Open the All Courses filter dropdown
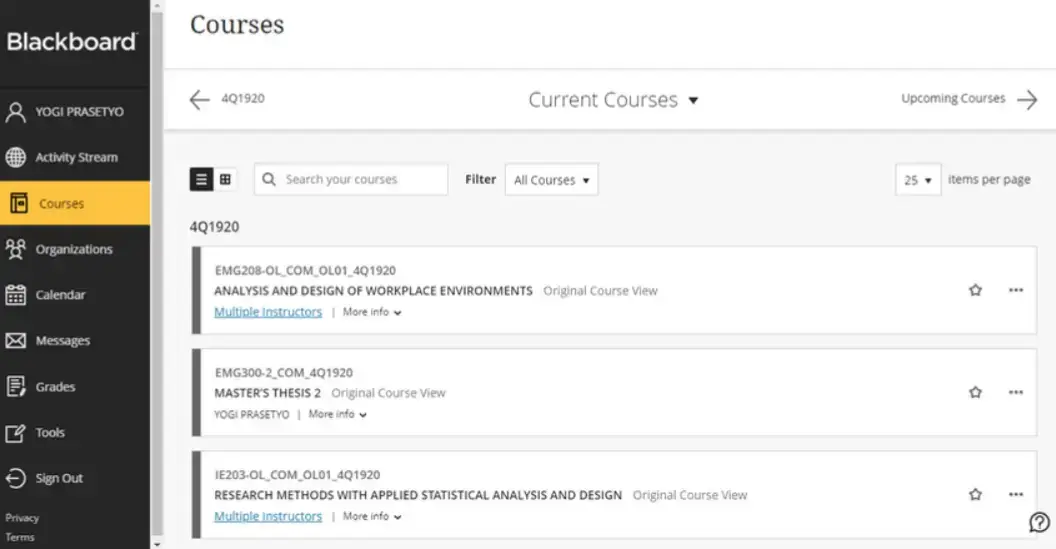The height and width of the screenshot is (549, 1056). [x=552, y=180]
